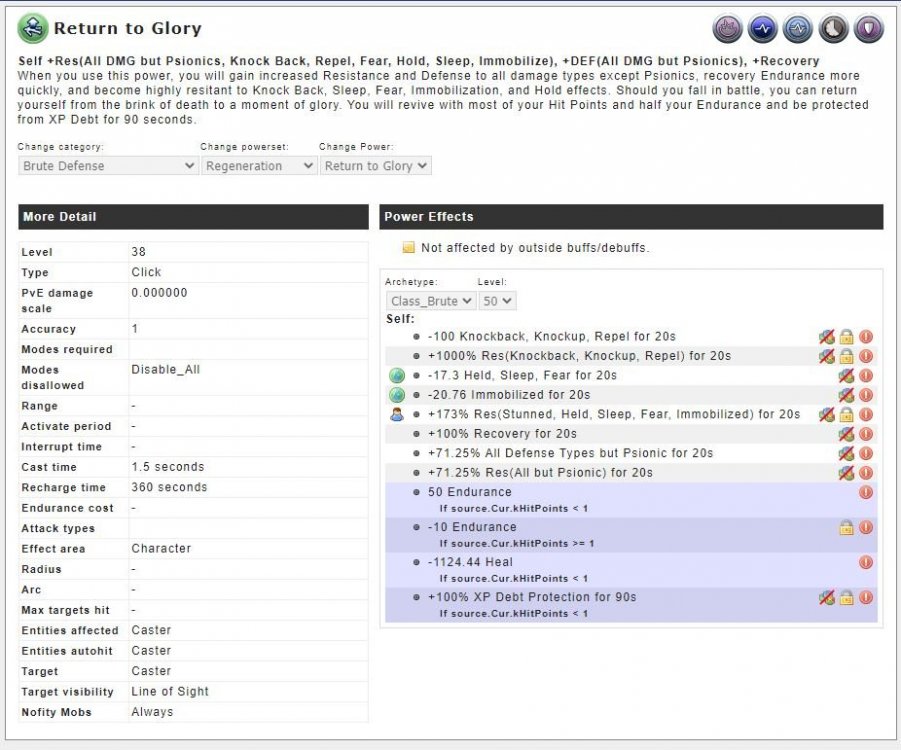Image resolution: width=901 pixels, height=750 pixels.
Task: Click red alert icon on 50 Endurance row
Action: [x=866, y=492]
